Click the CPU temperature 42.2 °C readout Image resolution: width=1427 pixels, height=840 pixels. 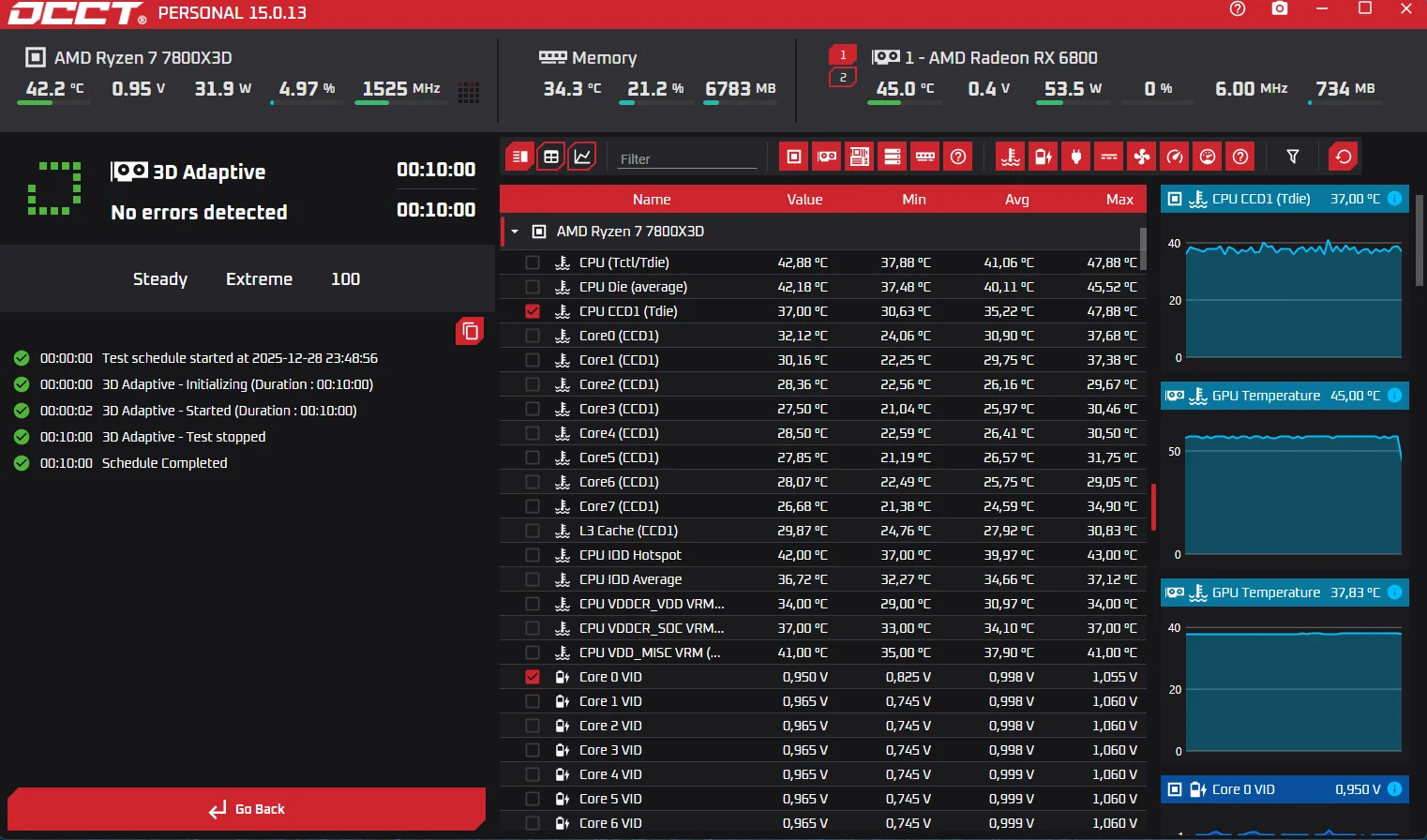click(54, 89)
